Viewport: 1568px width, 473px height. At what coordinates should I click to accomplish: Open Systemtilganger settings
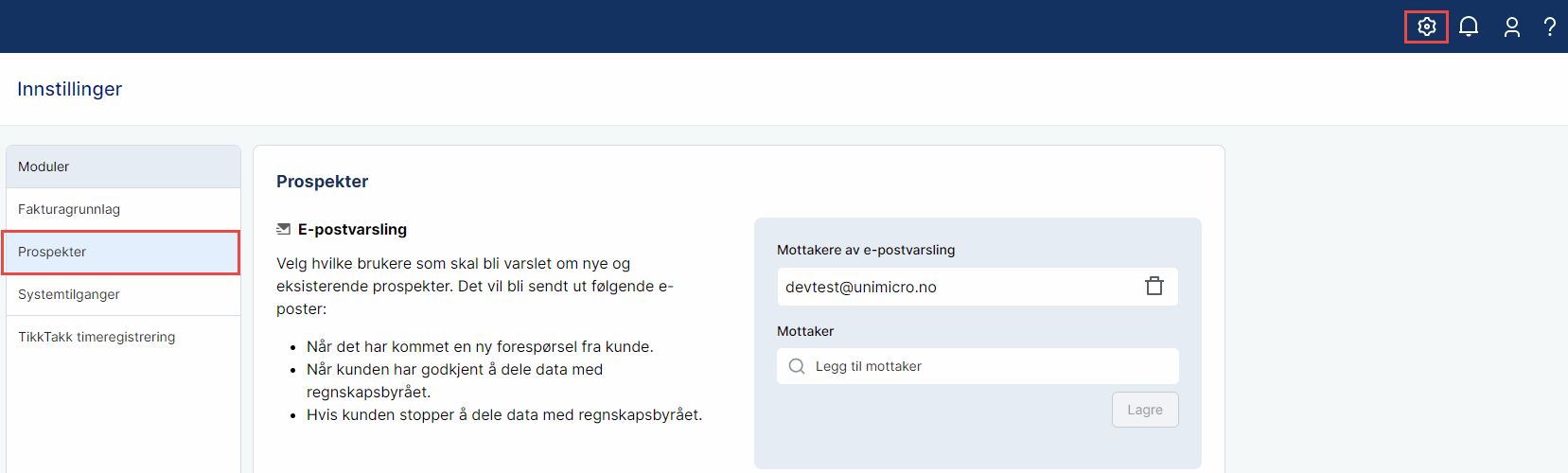click(123, 294)
